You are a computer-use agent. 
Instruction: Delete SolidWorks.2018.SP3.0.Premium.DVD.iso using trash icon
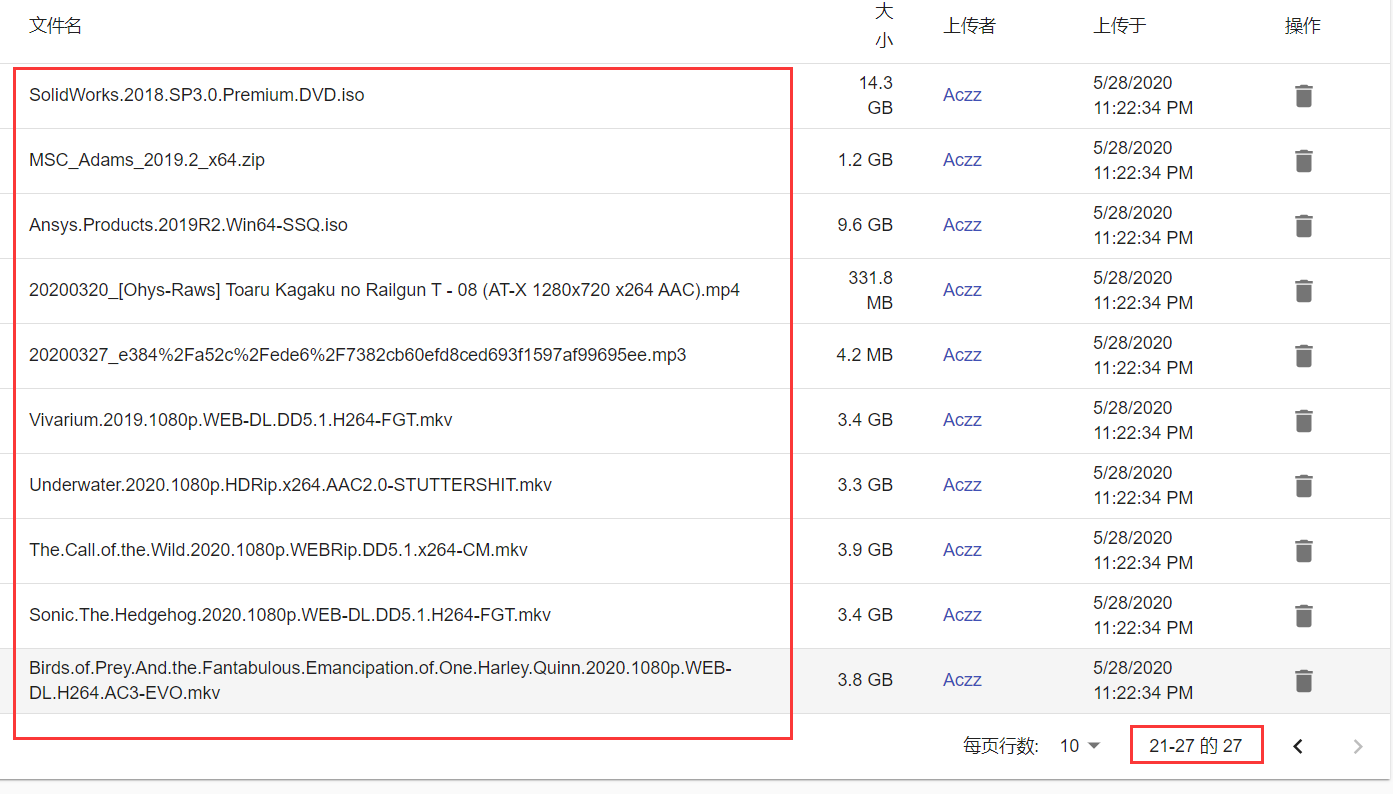click(x=1303, y=95)
